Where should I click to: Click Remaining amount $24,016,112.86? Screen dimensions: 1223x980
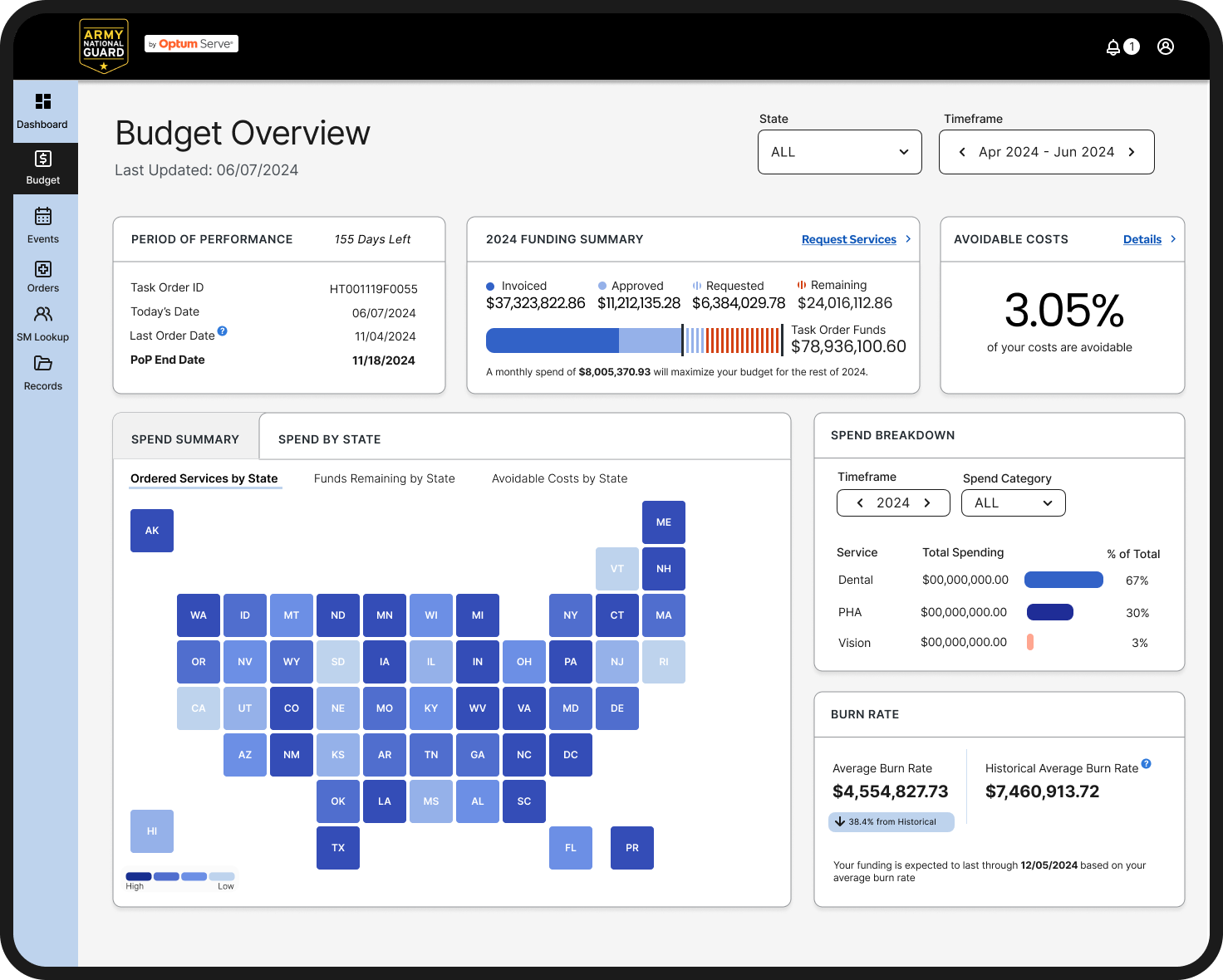click(845, 303)
